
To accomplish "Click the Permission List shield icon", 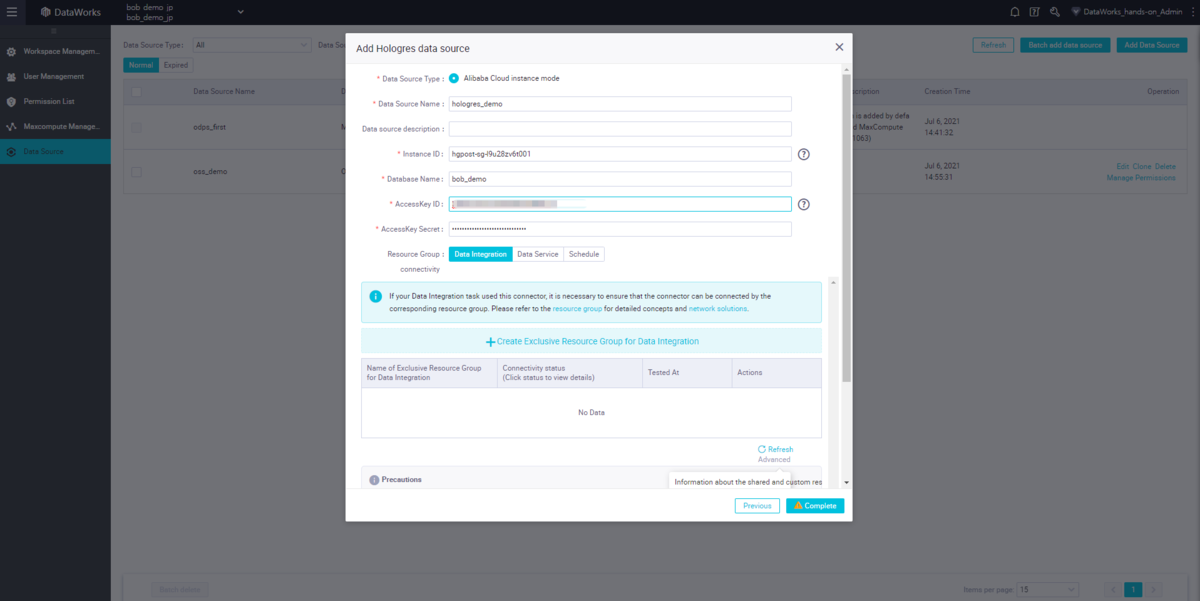I will [11, 101].
